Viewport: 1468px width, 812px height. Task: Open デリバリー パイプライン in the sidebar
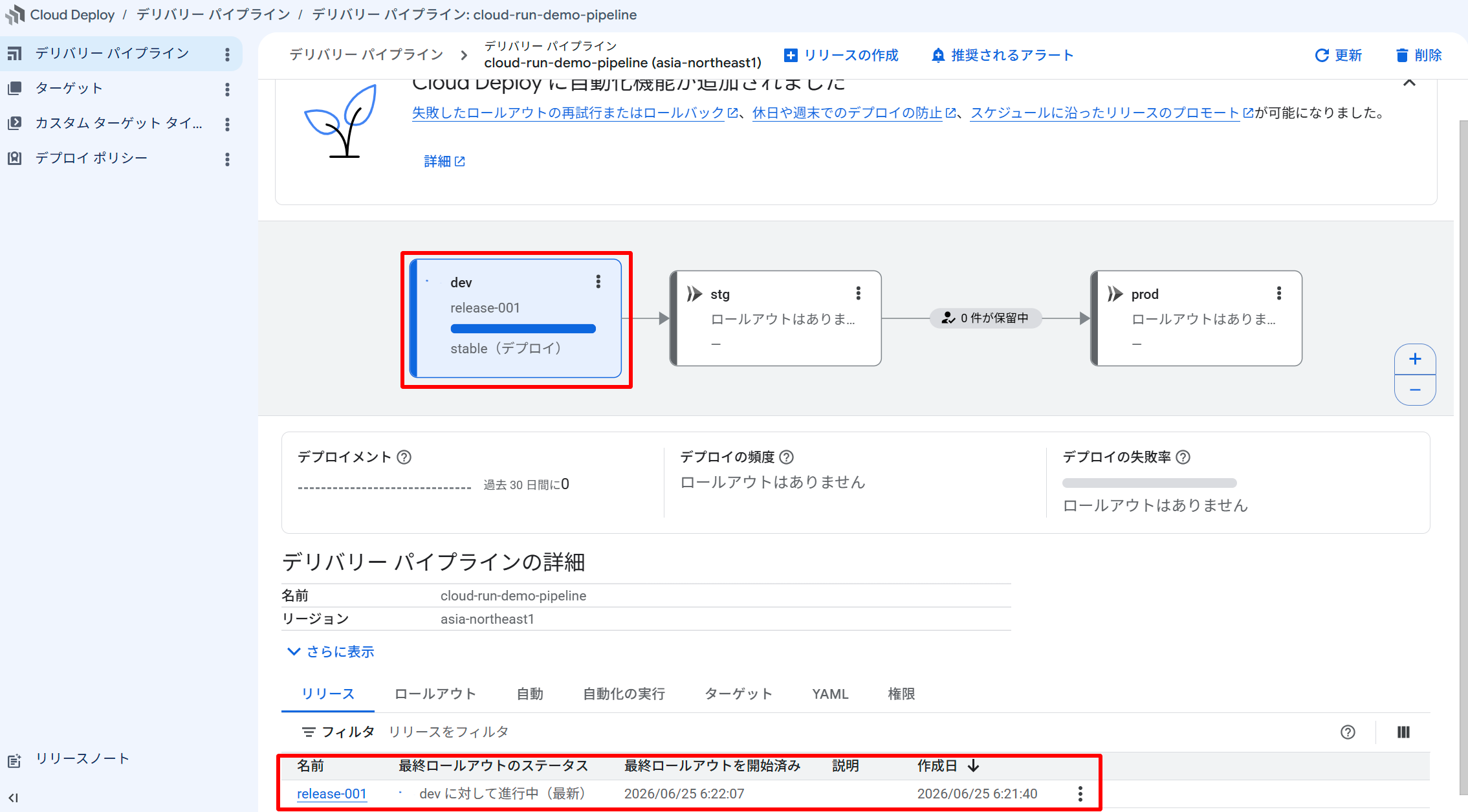(112, 53)
